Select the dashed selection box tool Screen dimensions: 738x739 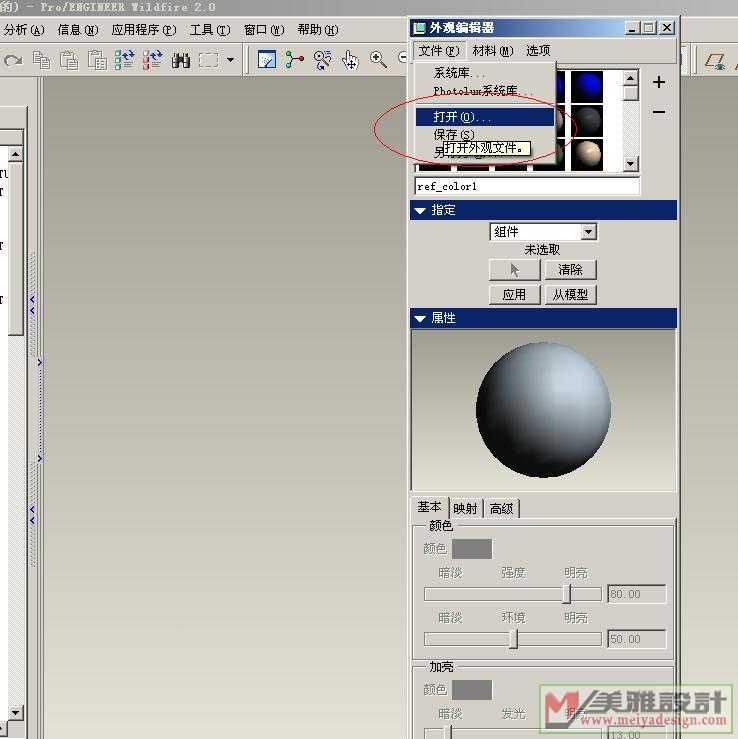click(209, 60)
